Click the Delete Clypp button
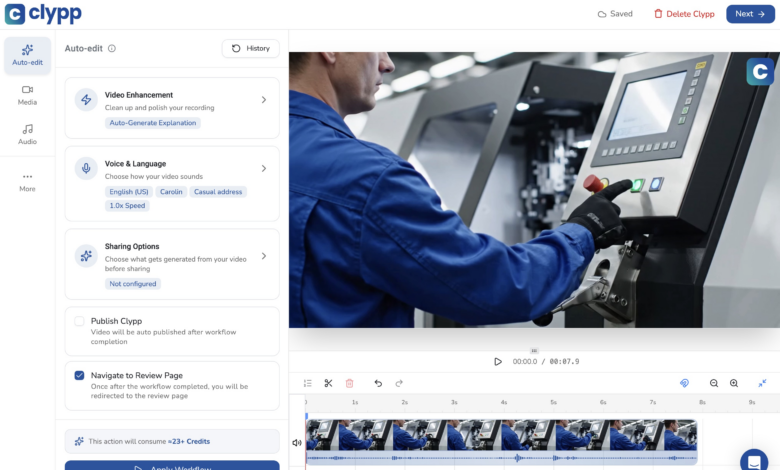This screenshot has height=470, width=780. (x=684, y=14)
